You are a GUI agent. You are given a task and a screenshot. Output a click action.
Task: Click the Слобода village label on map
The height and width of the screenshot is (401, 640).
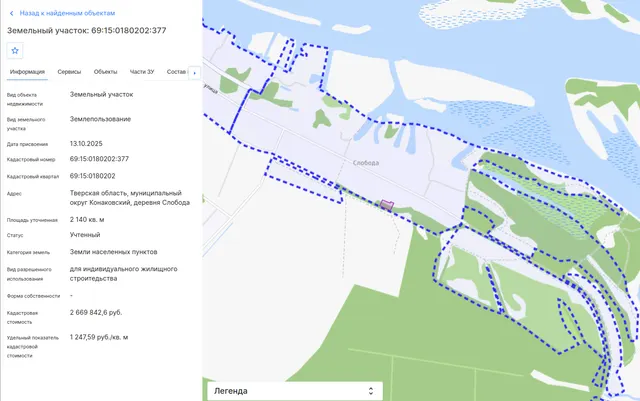(366, 163)
